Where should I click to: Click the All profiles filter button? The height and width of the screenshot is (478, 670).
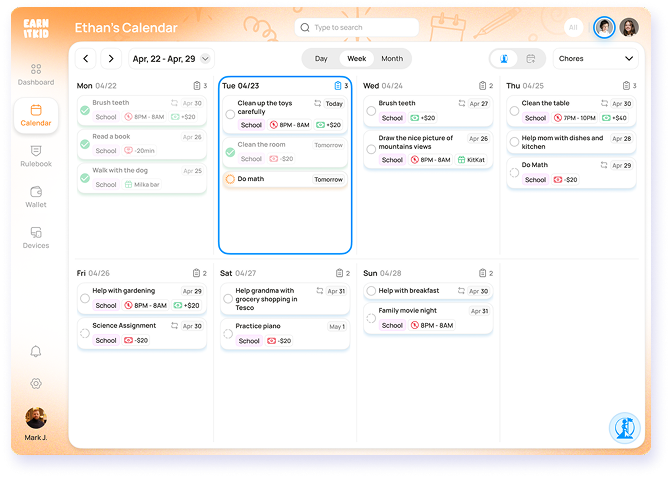coord(574,27)
